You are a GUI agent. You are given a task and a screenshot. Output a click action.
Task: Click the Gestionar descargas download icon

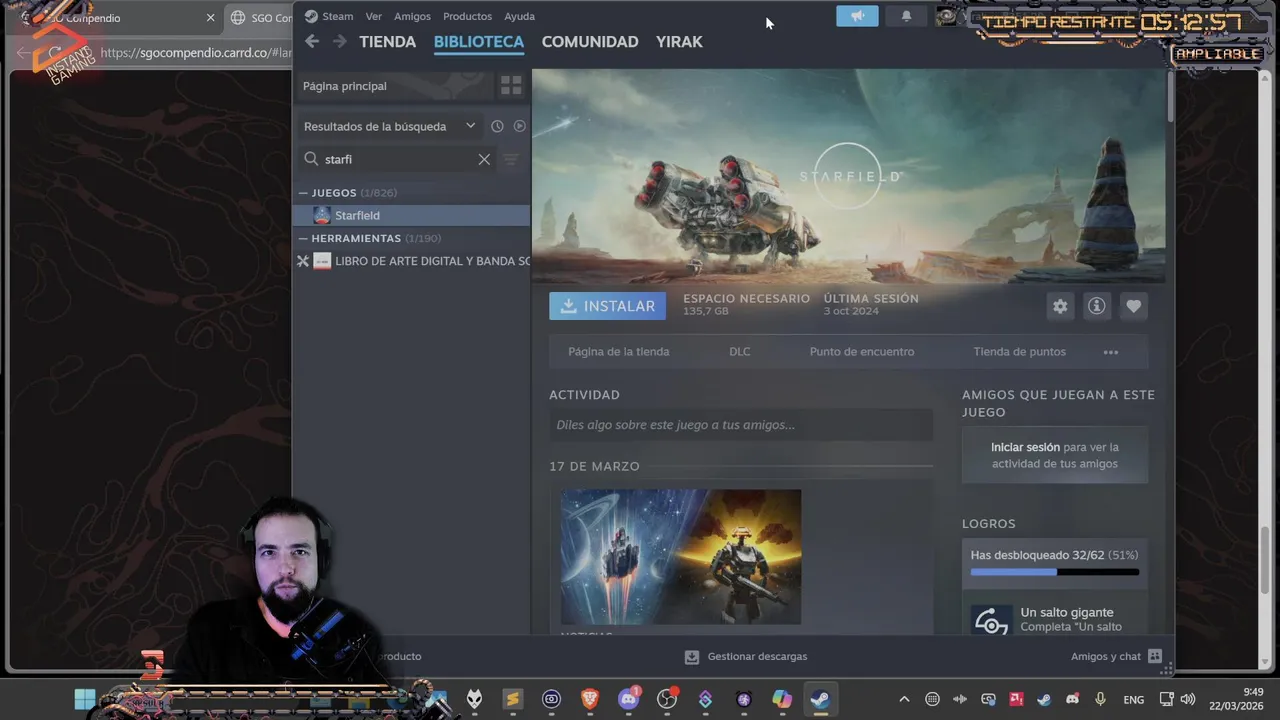click(x=691, y=657)
